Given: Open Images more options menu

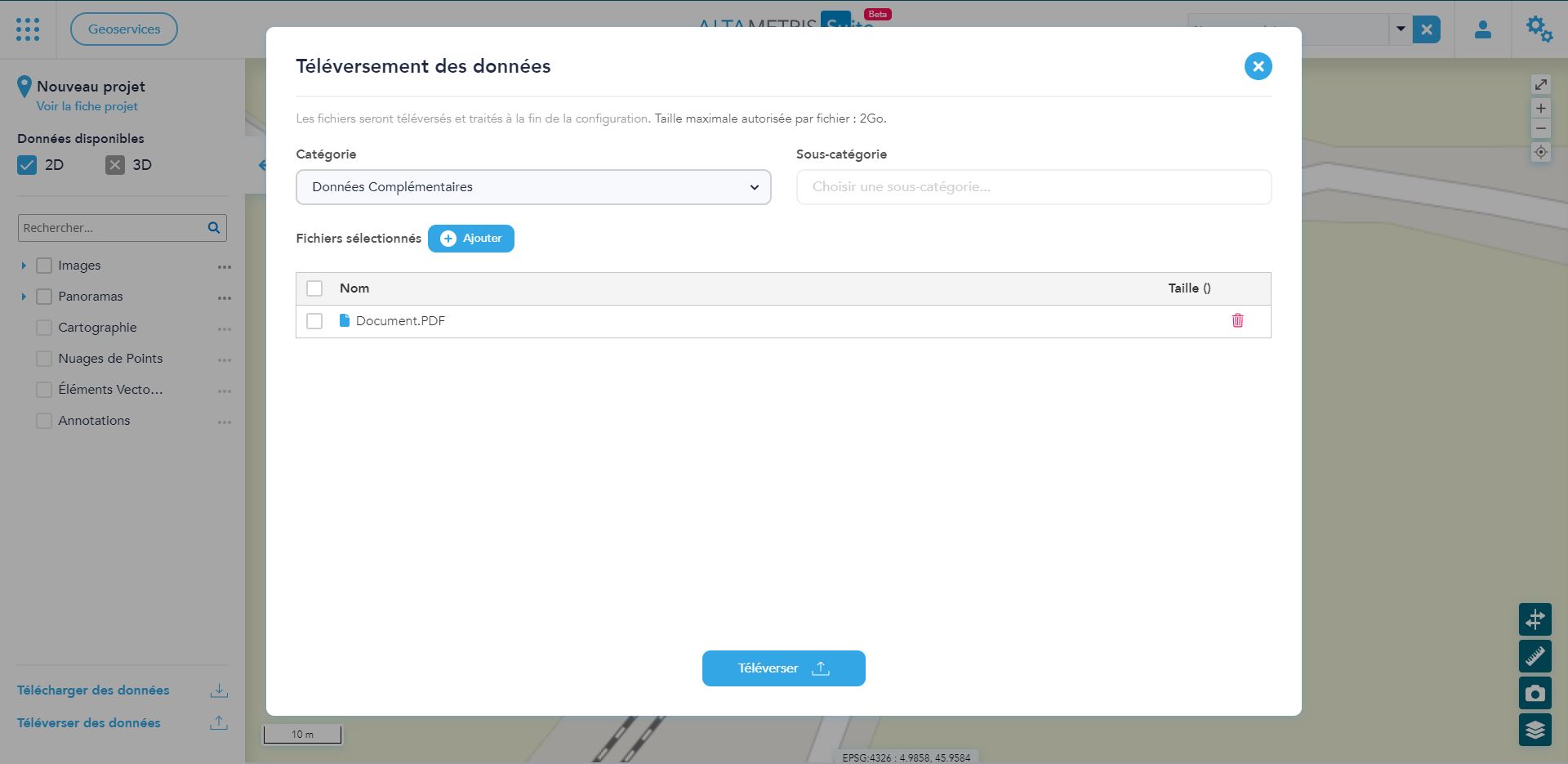Looking at the screenshot, I should point(225,267).
